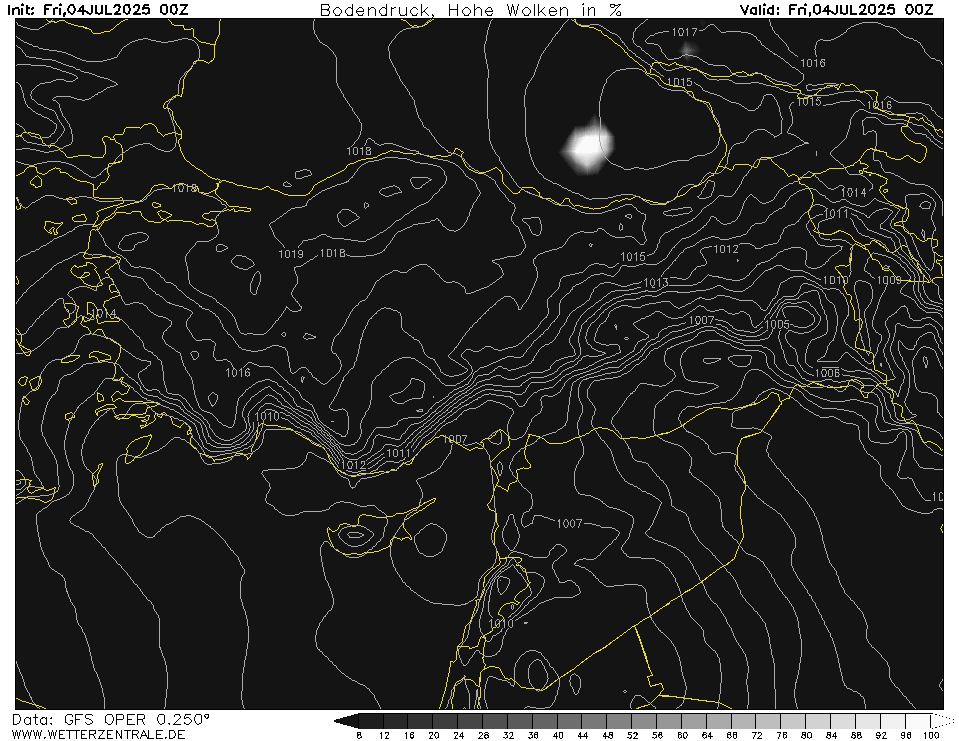Click the legend value 64
This screenshot has height=741, width=959.
(x=707, y=735)
